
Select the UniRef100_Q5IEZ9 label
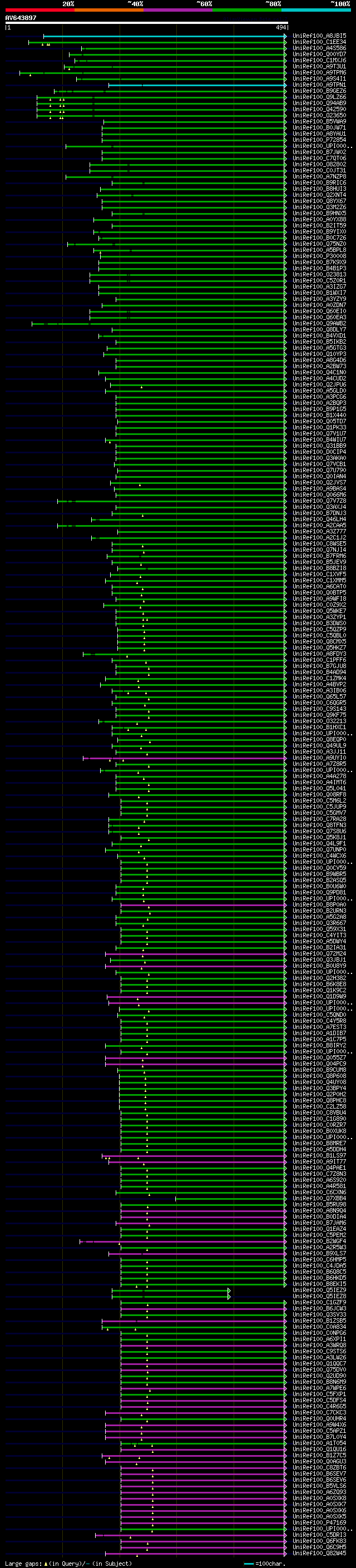pos(319,1290)
